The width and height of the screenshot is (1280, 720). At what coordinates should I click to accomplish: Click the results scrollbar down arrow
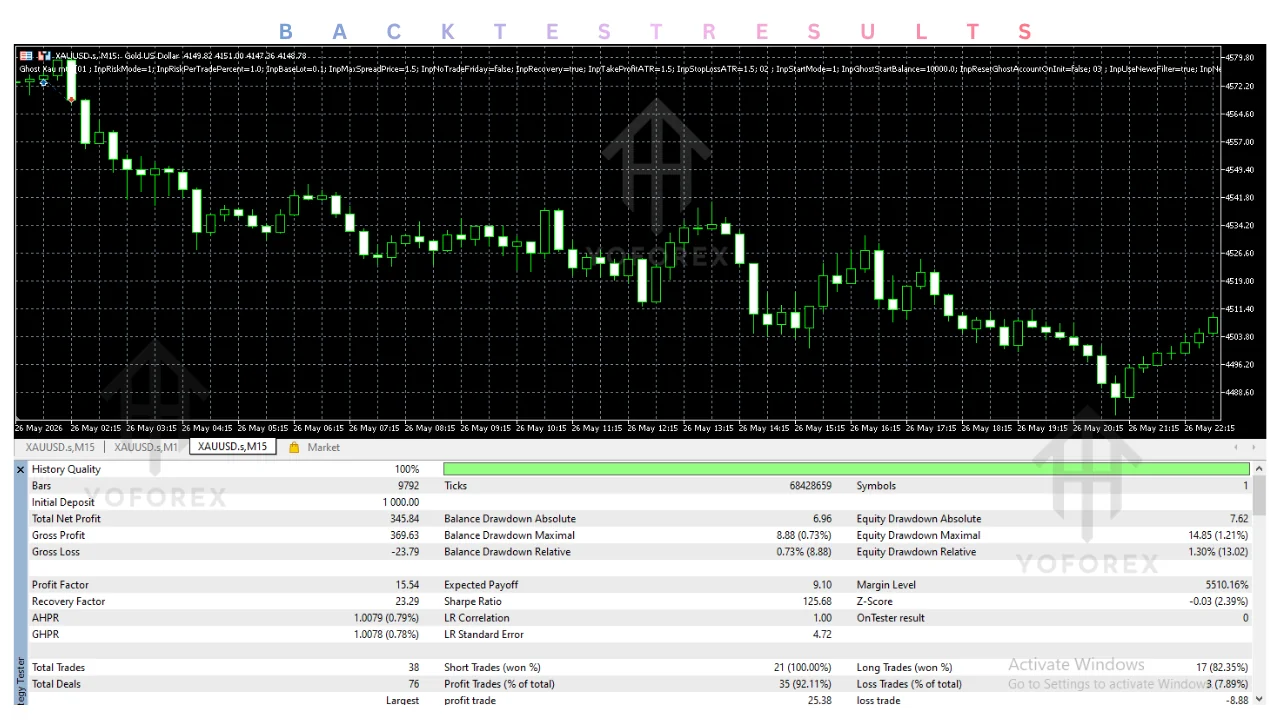coord(1259,699)
